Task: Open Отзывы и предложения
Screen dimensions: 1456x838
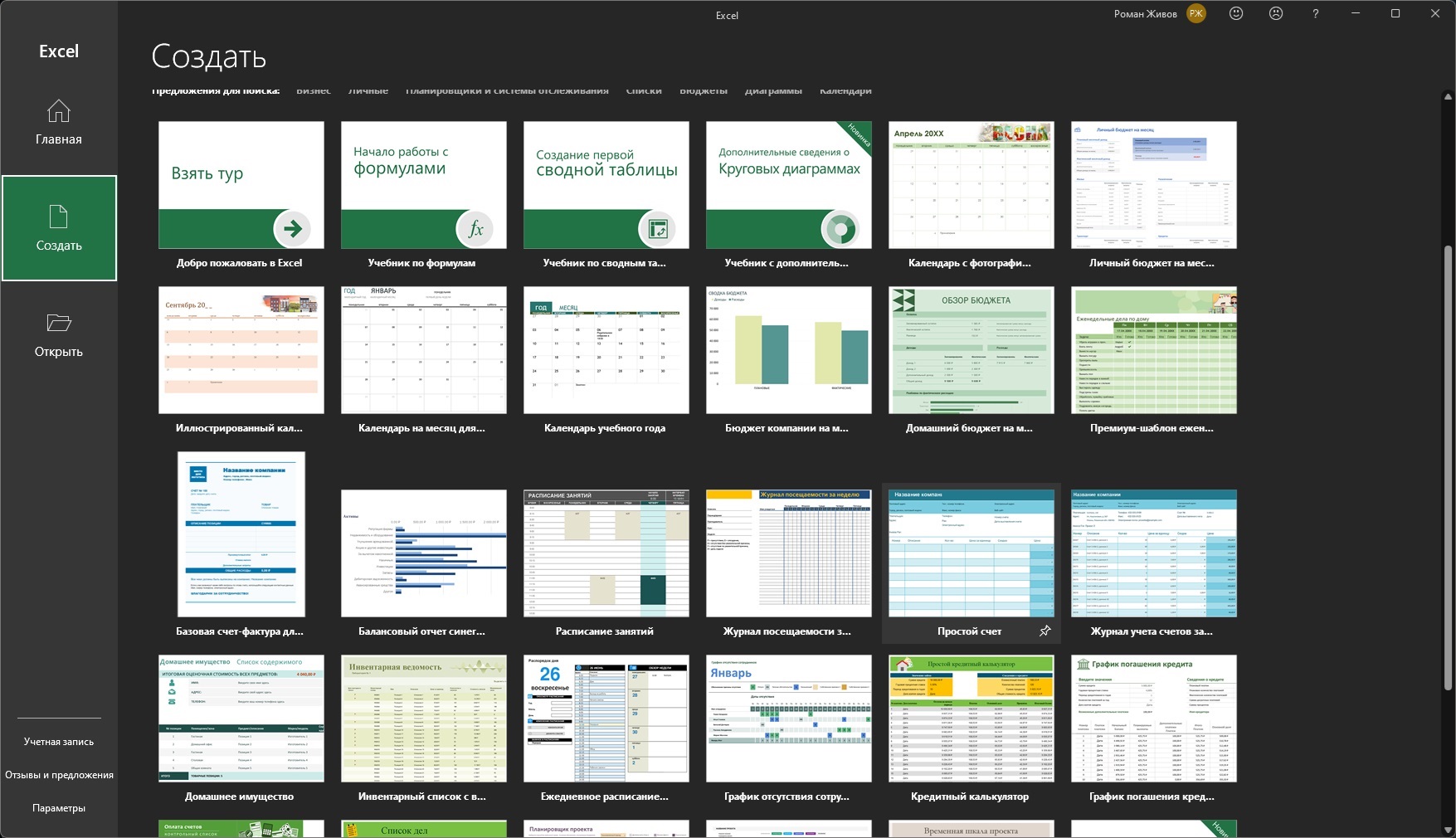Action: 59,775
